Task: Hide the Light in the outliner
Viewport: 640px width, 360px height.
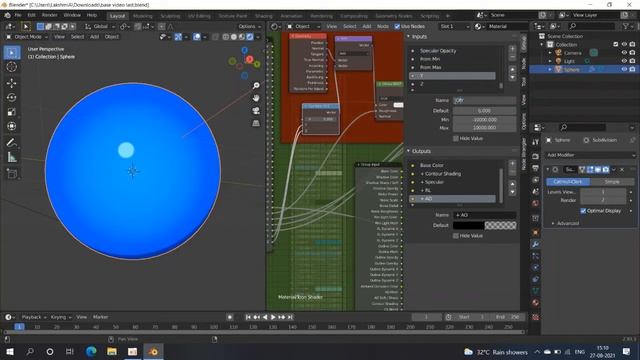Action: click(x=624, y=61)
